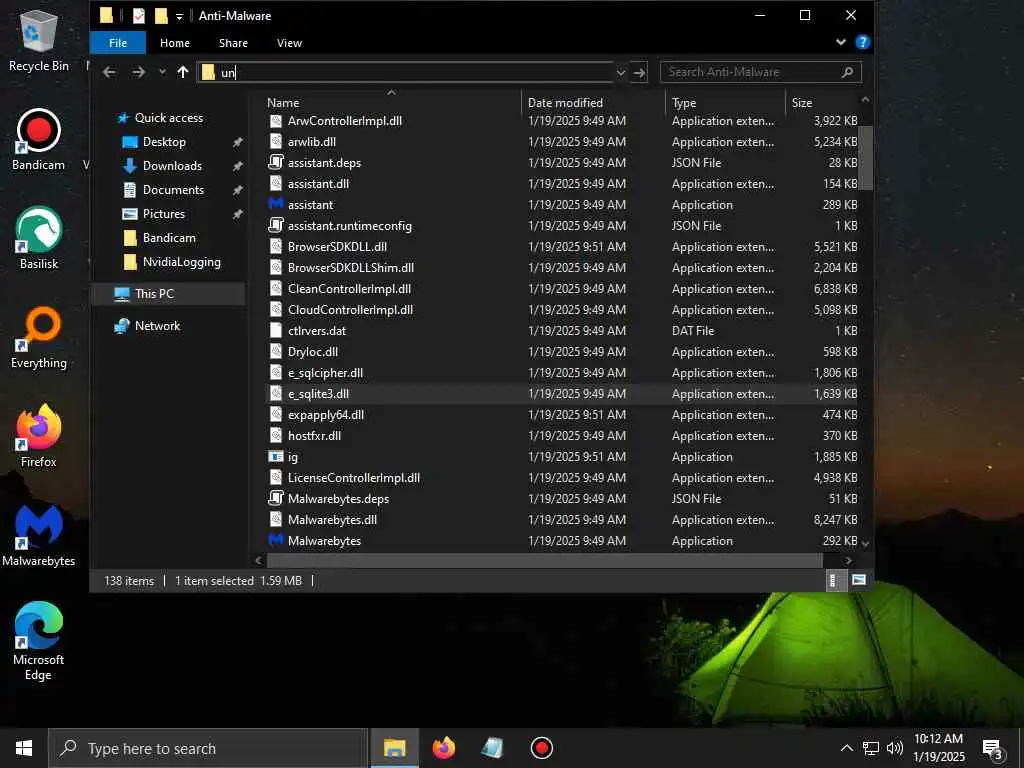Screen dimensions: 1024x768
Task: Open Bandicam folder in navigation pane
Action: pos(169,238)
